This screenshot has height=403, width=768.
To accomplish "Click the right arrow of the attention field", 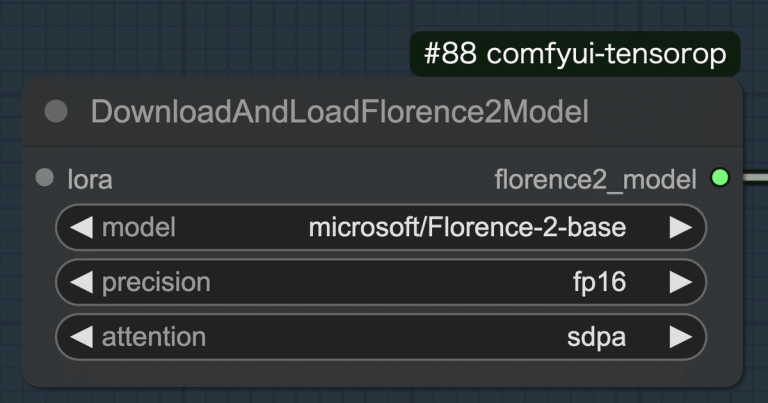I will [x=680, y=337].
